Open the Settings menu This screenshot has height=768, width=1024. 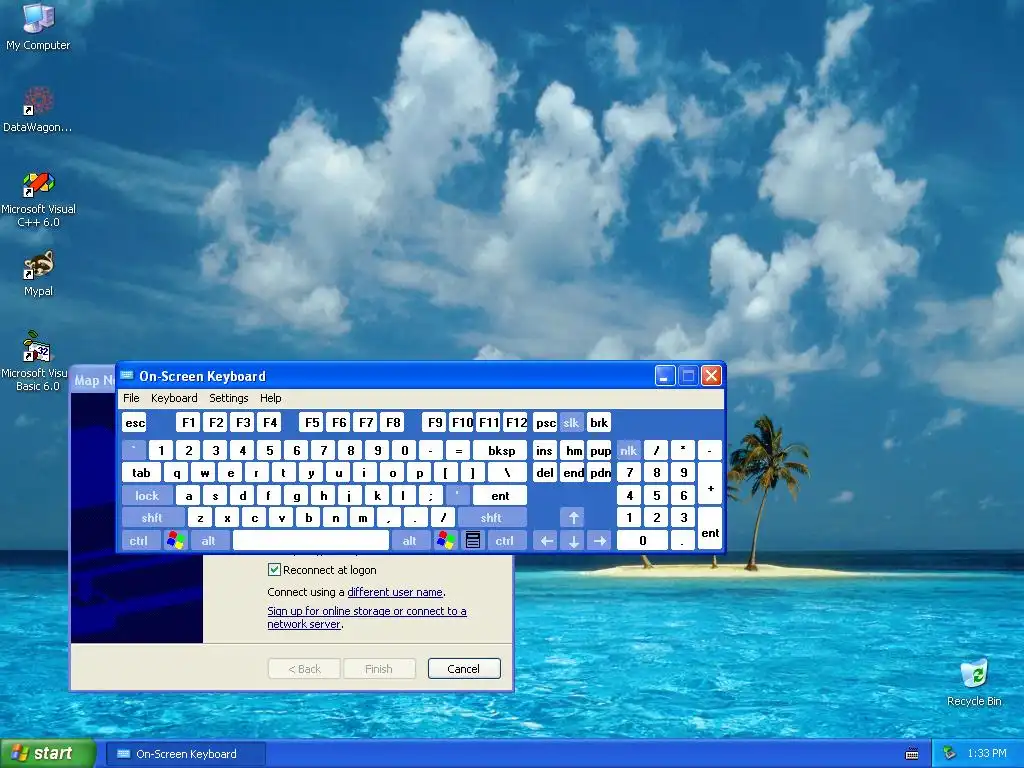coord(229,398)
